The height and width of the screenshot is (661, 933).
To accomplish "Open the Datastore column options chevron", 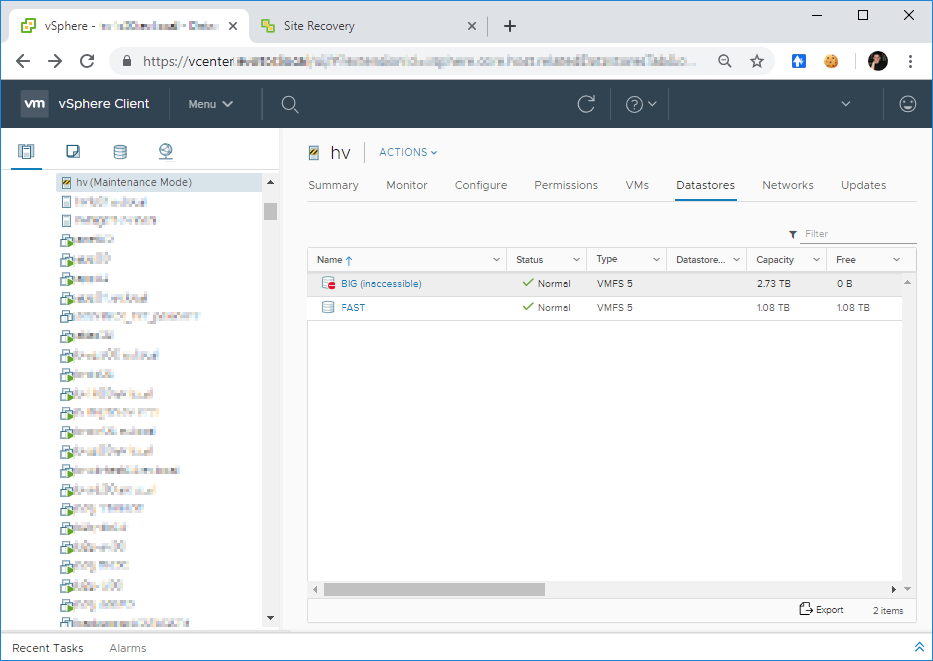I will pyautogui.click(x=736, y=259).
